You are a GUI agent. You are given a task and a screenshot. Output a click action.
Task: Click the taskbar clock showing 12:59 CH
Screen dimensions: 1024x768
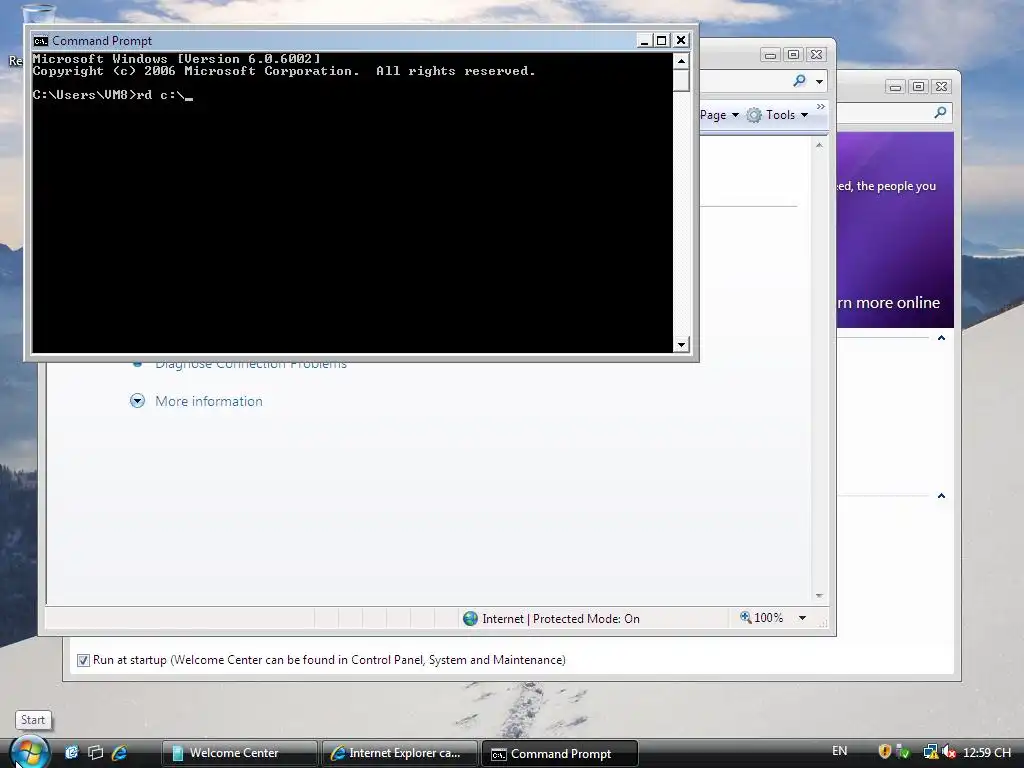click(987, 752)
